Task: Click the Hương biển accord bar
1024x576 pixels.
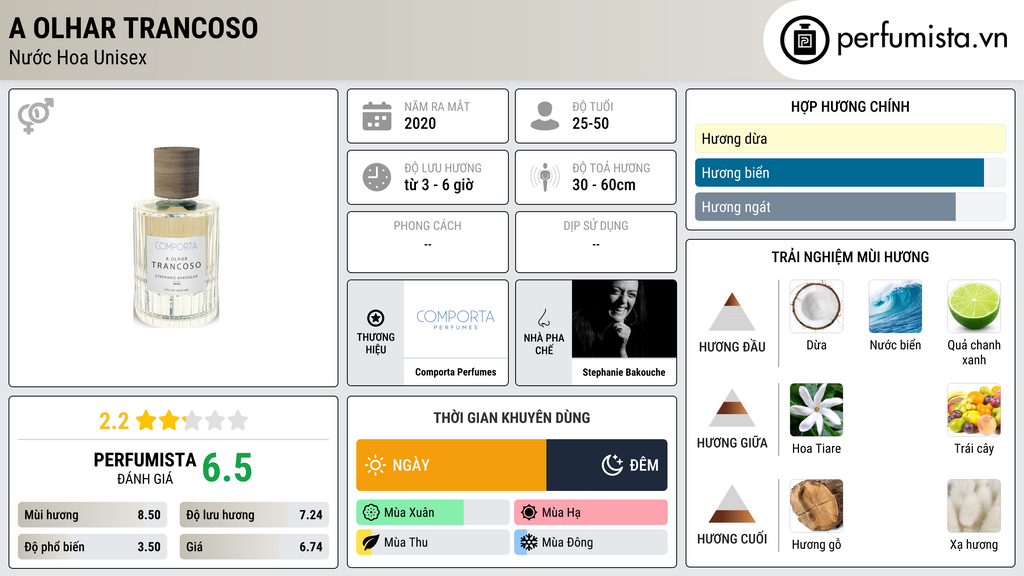Action: (850, 173)
